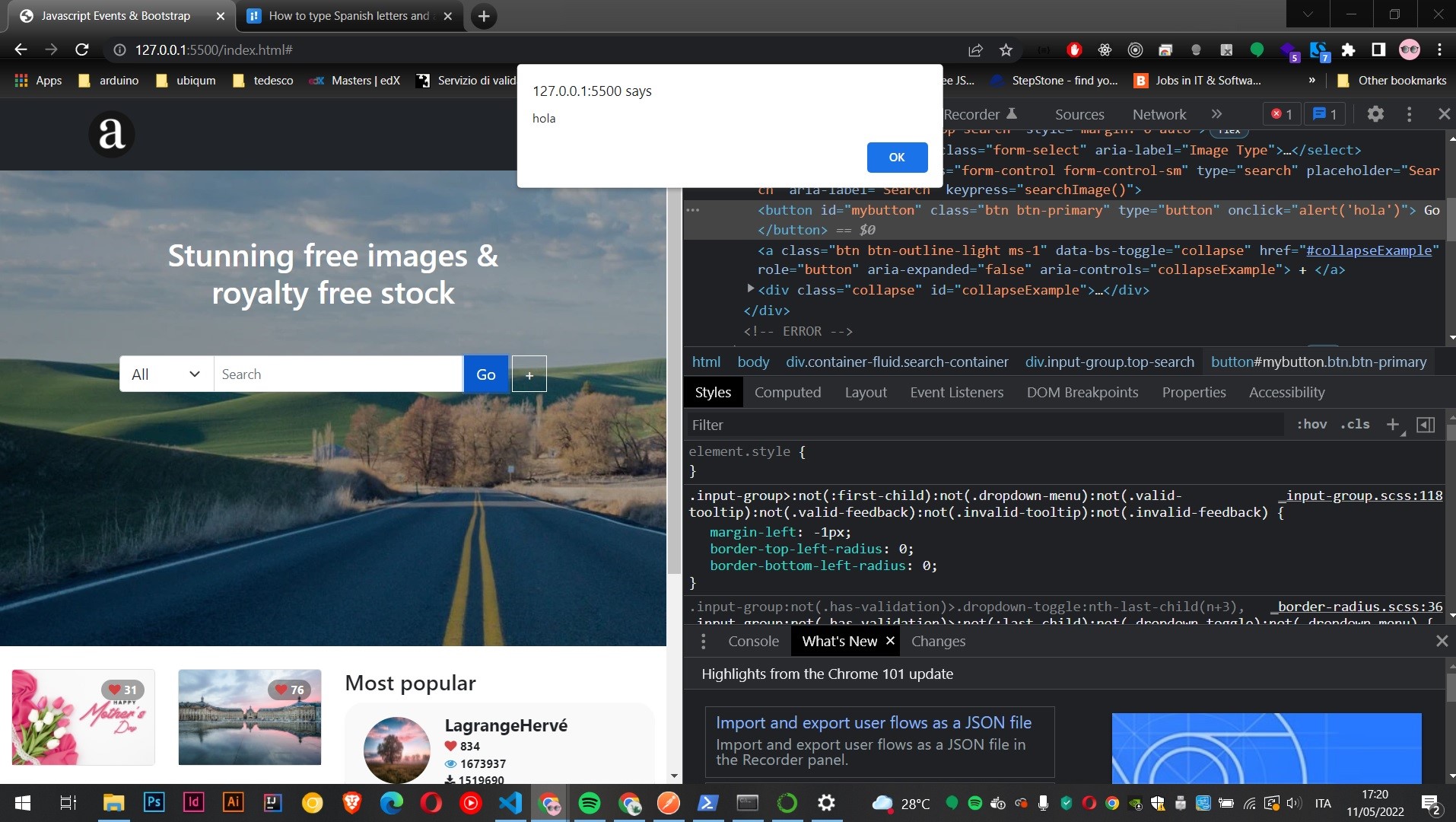The image size is (1456, 822).
Task: Like the image with 76 hearts
Action: (289, 690)
